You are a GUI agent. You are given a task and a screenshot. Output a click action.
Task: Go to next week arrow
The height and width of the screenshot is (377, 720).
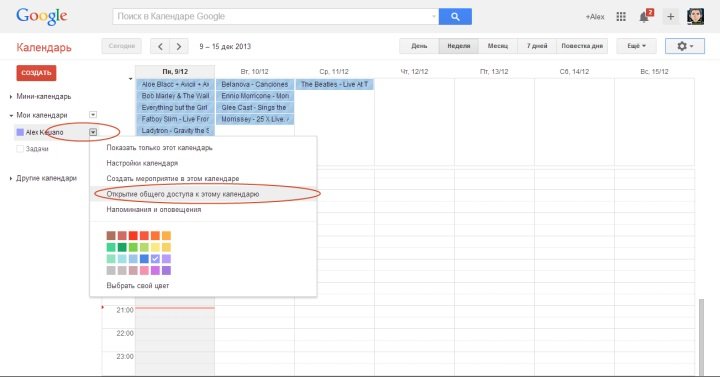(x=179, y=46)
